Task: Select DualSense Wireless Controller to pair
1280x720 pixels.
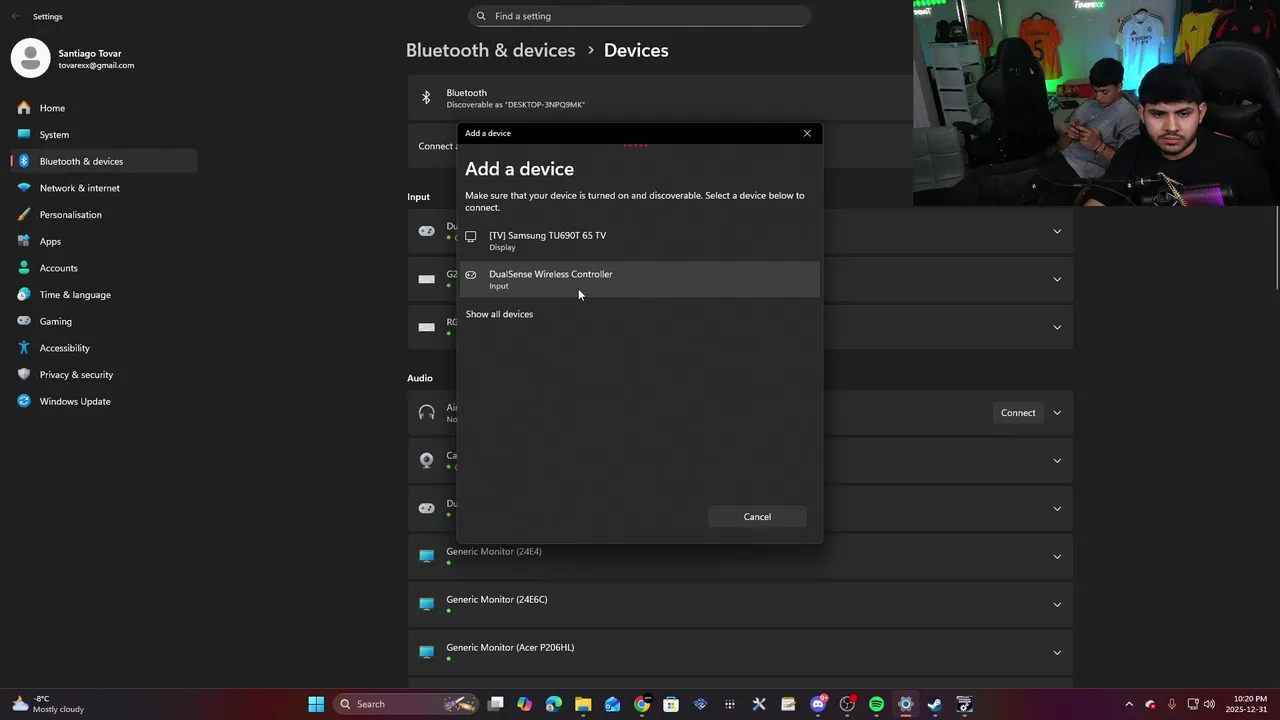Action: [x=640, y=279]
